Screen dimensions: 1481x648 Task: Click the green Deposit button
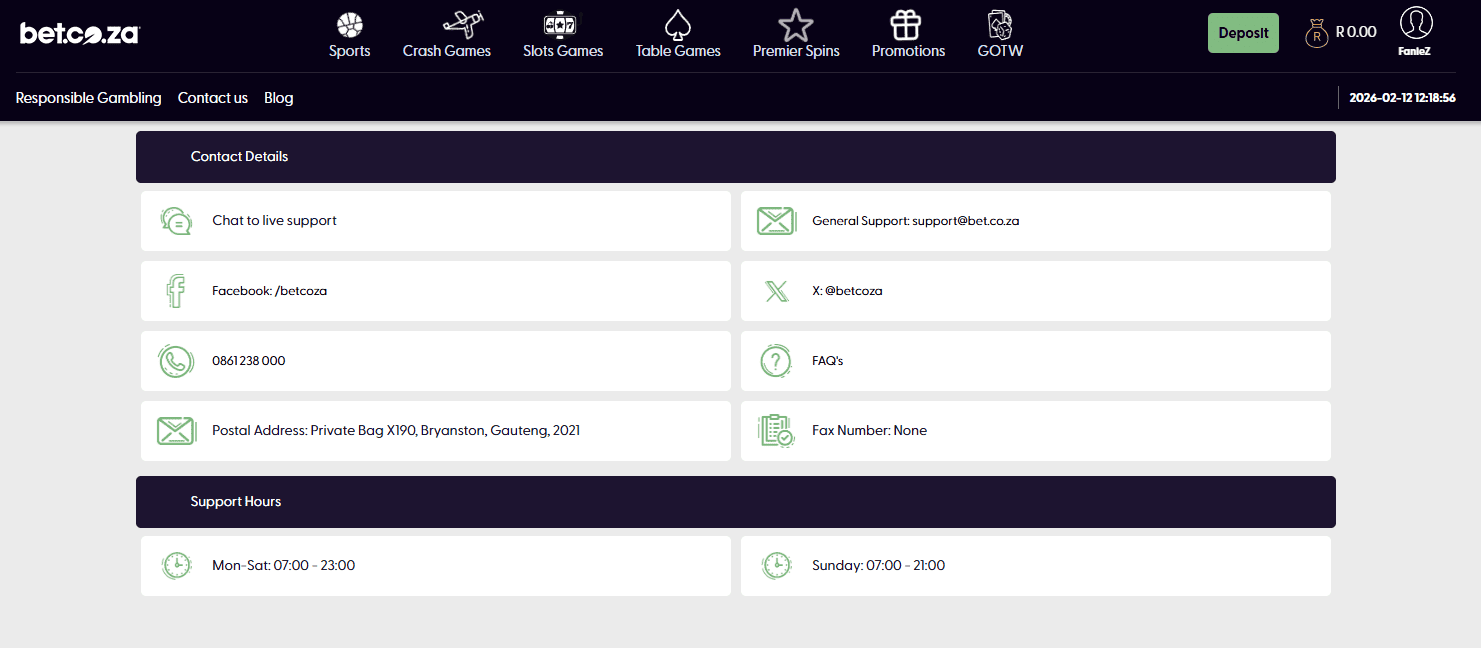(x=1243, y=33)
